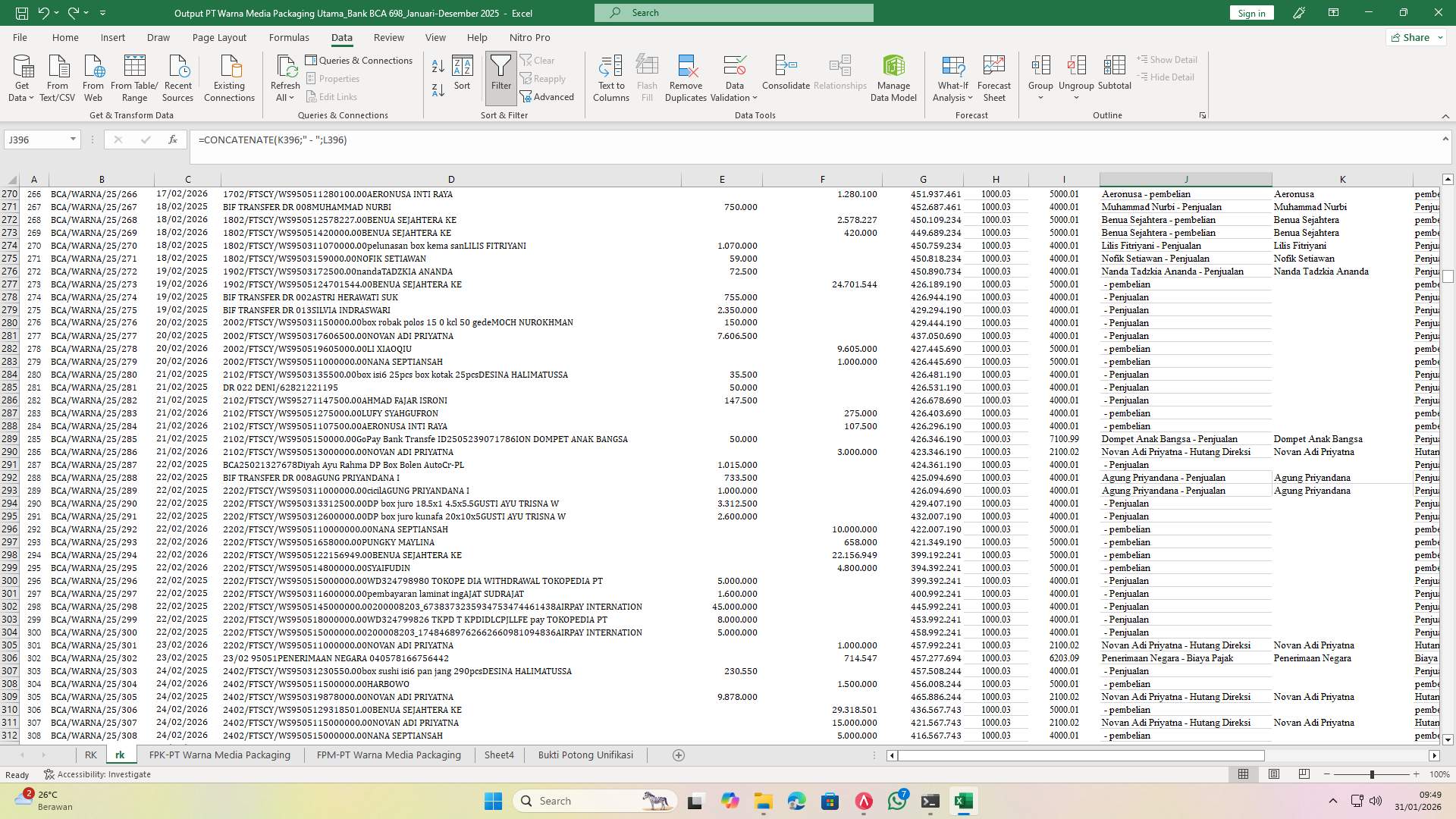Open the Manage Data Model tool

[x=893, y=76]
